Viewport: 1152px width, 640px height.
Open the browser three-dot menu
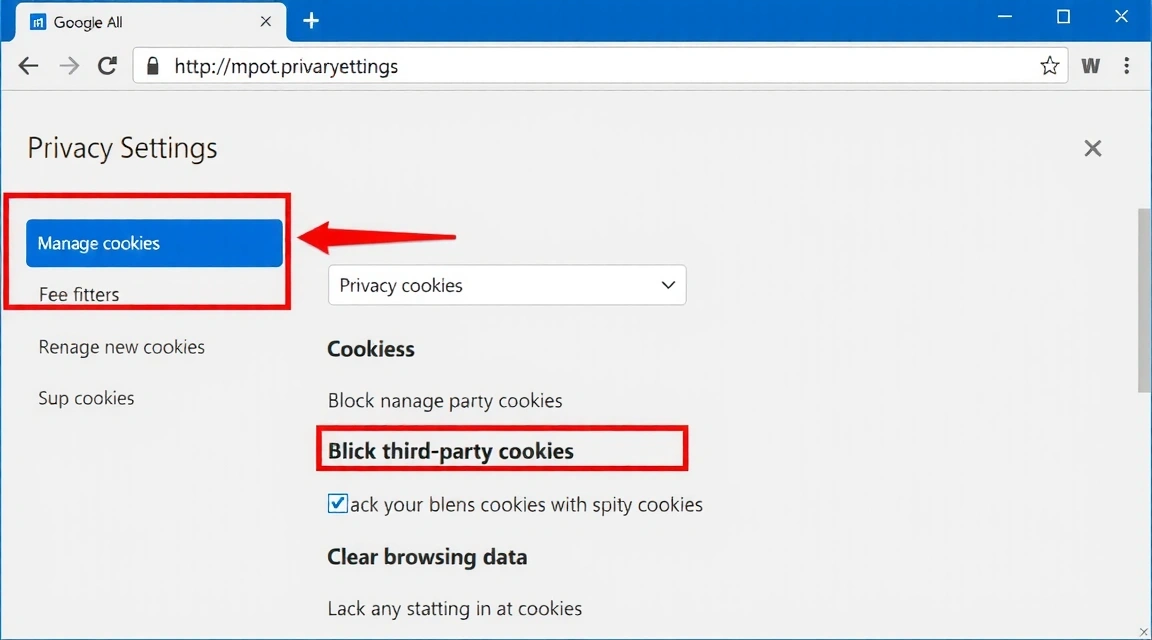tap(1126, 65)
